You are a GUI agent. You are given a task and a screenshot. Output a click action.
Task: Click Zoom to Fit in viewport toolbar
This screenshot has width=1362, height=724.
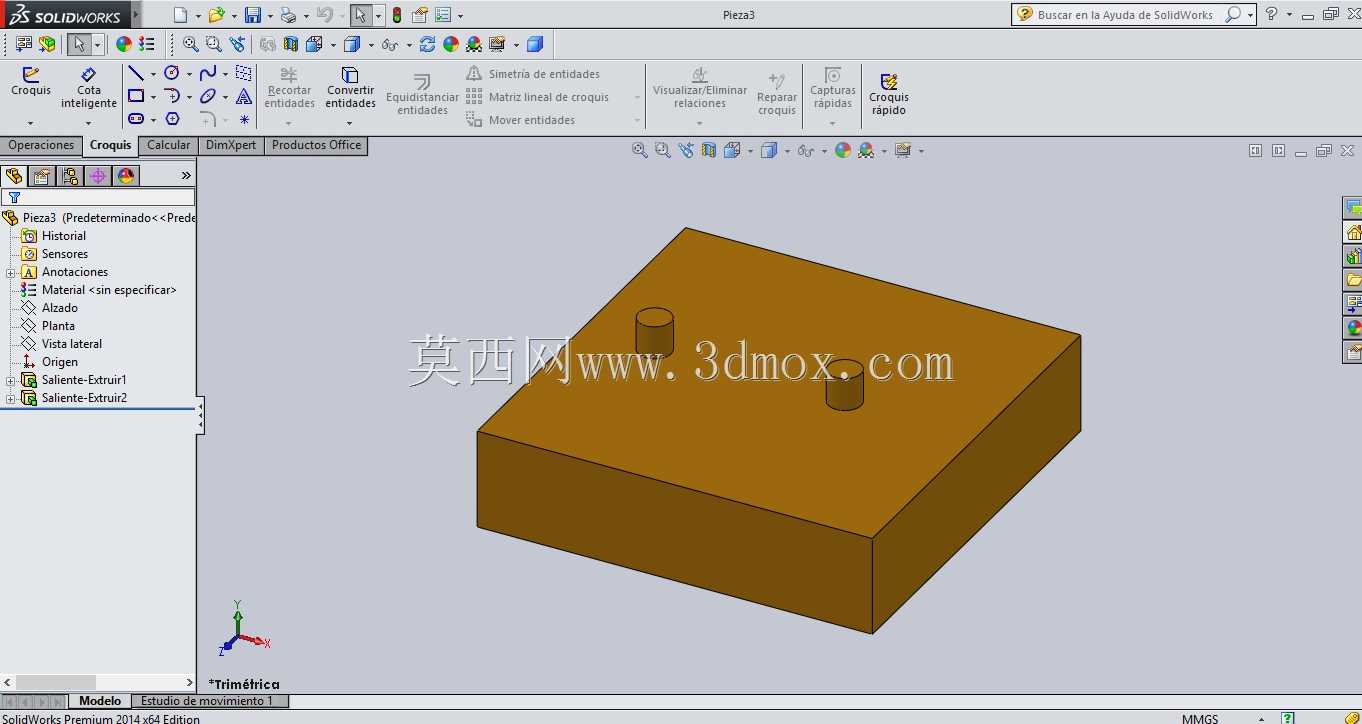640,150
